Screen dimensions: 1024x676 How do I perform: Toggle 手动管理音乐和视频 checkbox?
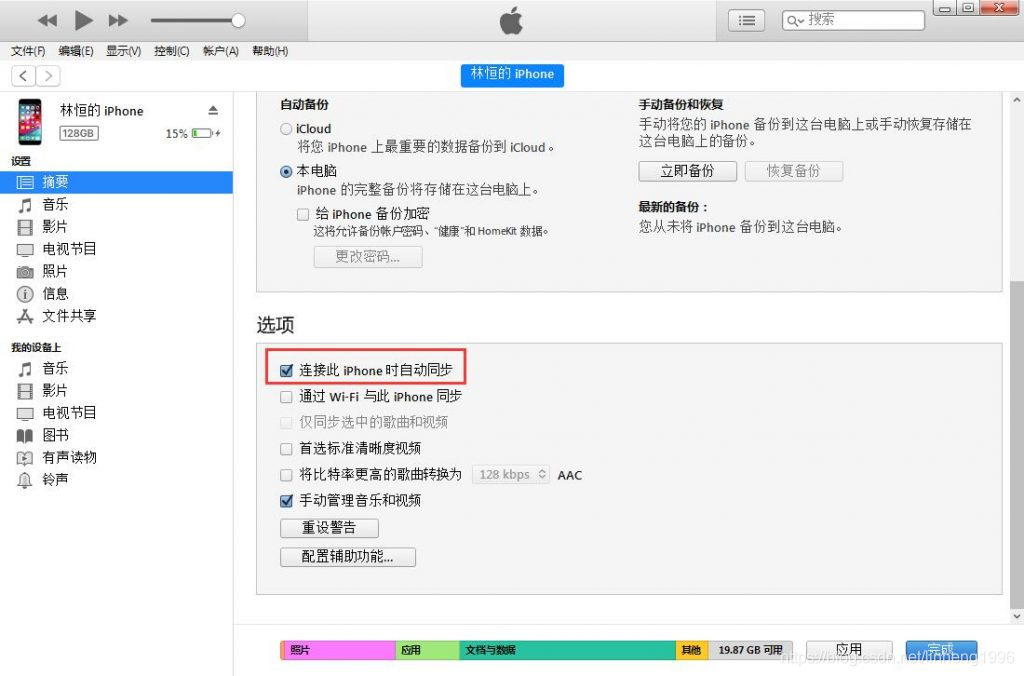[x=286, y=501]
